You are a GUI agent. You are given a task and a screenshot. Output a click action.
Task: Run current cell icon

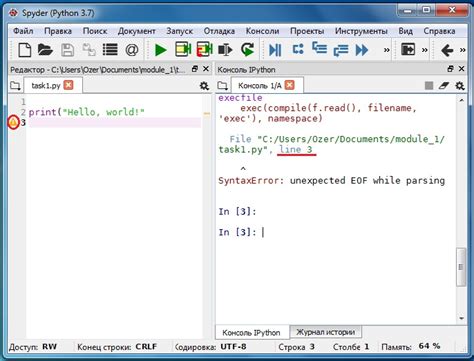tap(183, 50)
